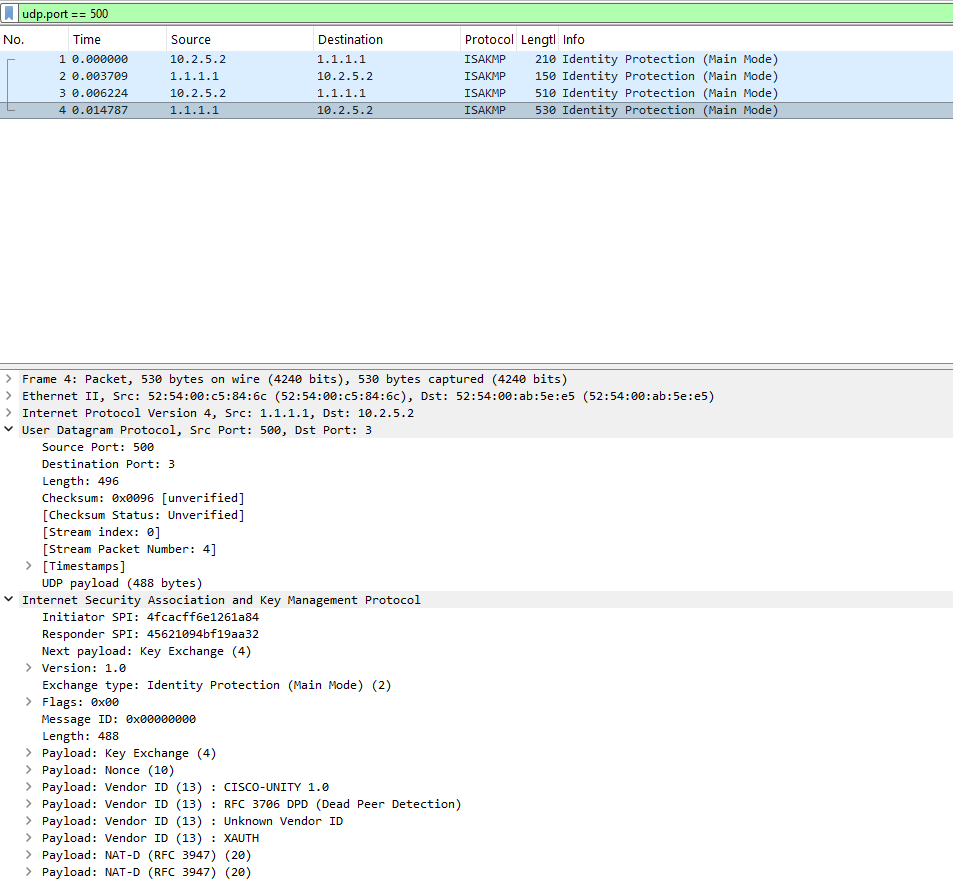The width and height of the screenshot is (953, 883).
Task: Collapse the User Datagram Protocol section
Action: tap(9, 430)
